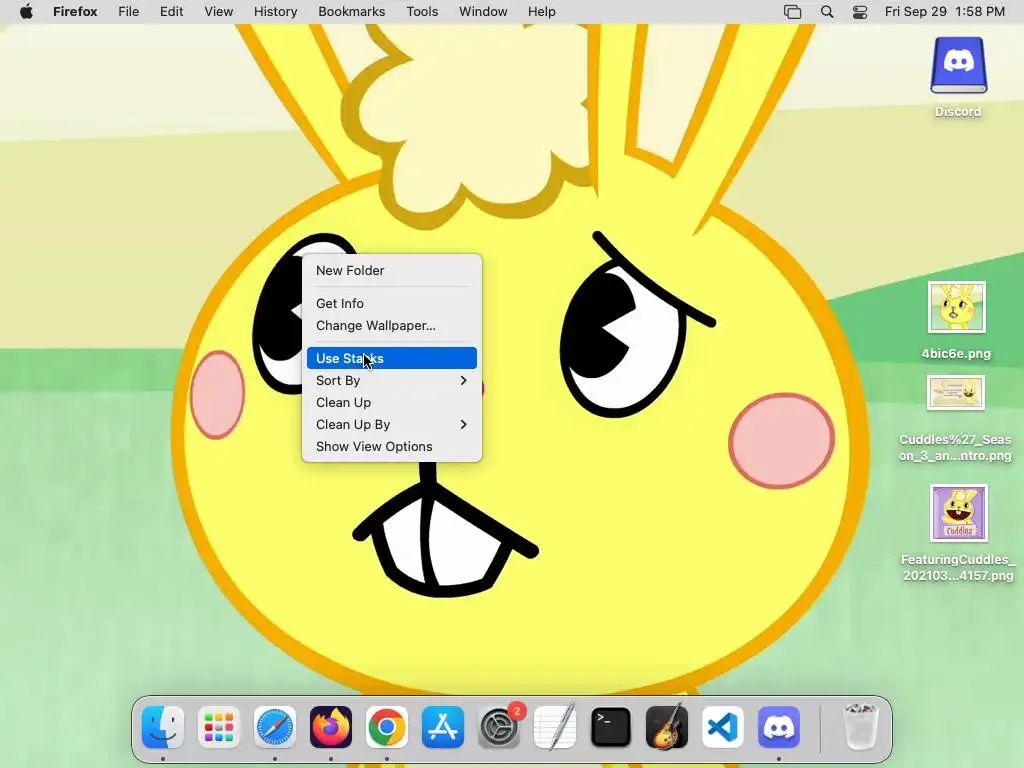Open Control Center in menu bar

pyautogui.click(x=860, y=12)
